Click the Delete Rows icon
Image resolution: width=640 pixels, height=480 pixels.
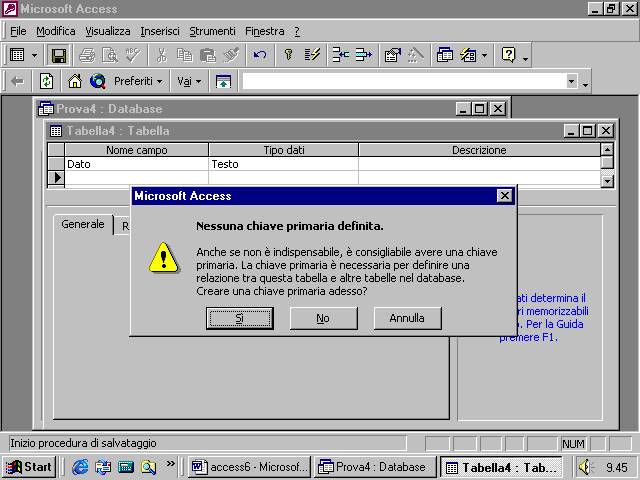point(363,55)
